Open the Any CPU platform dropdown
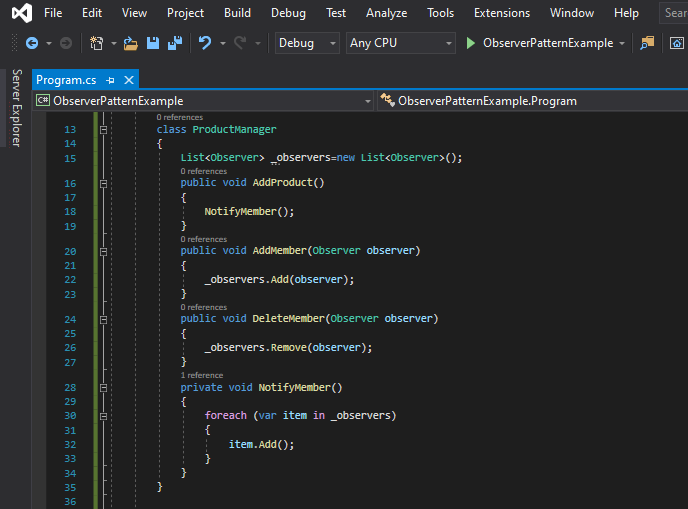Screen dimensions: 688x509 point(401,43)
